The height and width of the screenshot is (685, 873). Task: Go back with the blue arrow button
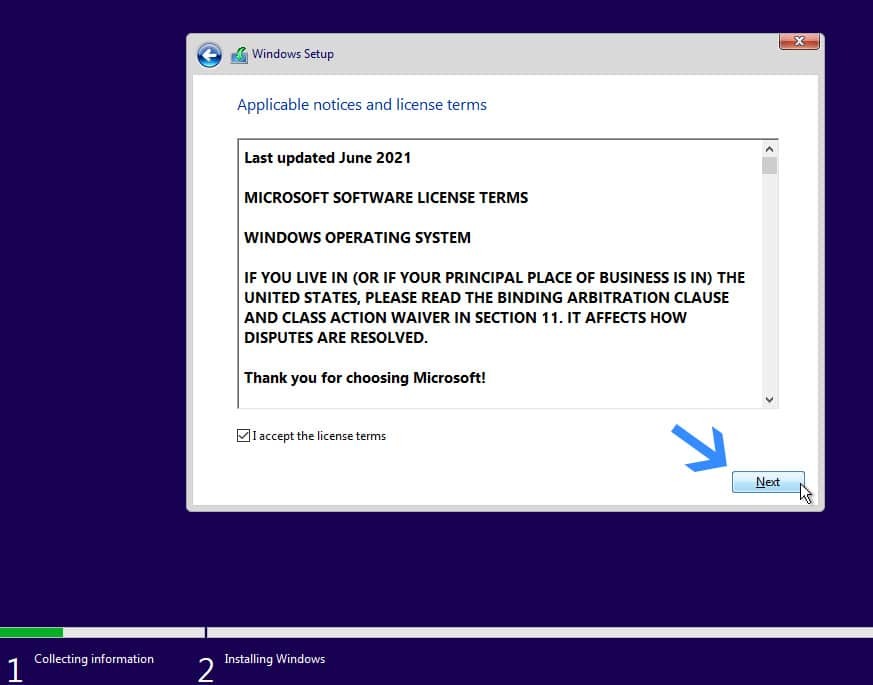pyautogui.click(x=209, y=55)
